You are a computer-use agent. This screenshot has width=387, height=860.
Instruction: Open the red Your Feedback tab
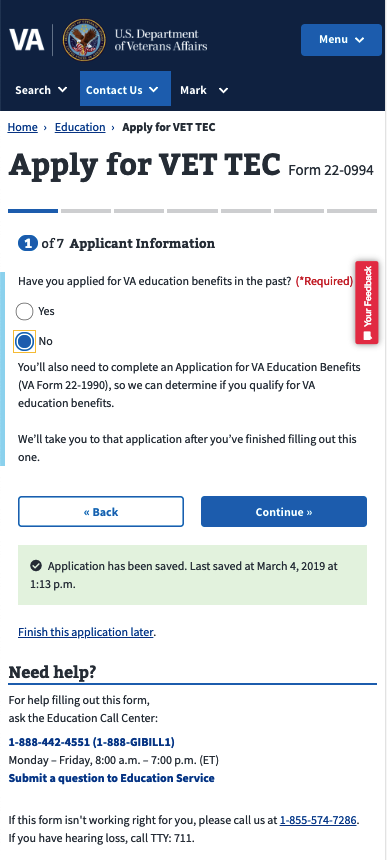click(367, 302)
